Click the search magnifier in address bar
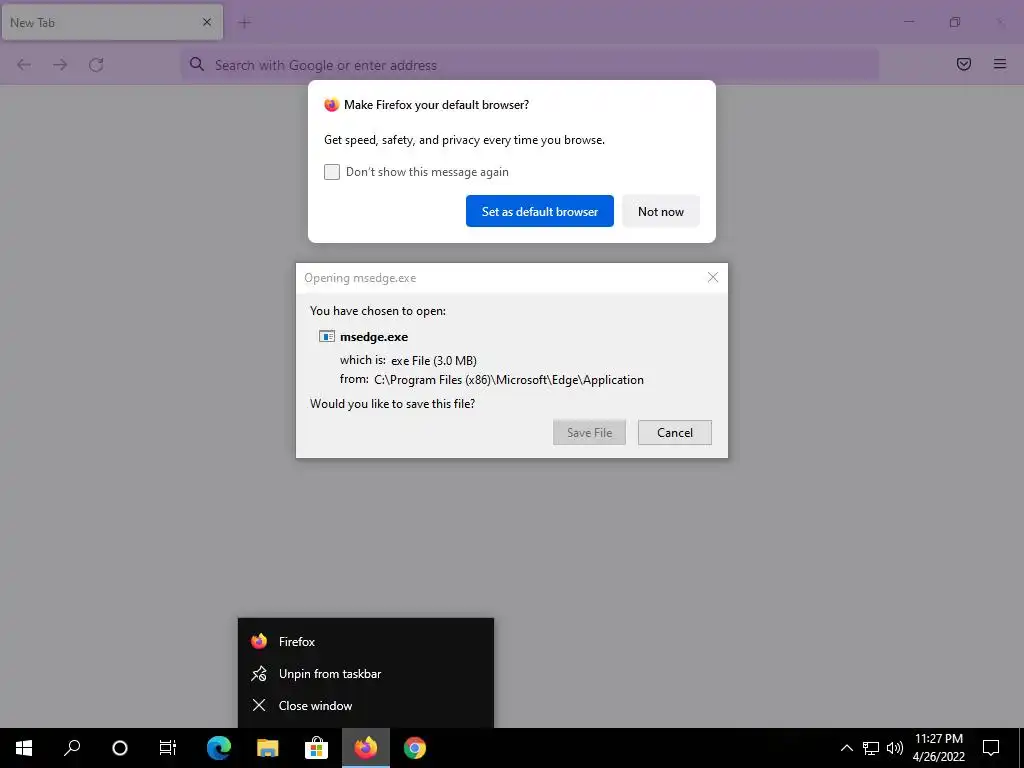 [x=197, y=64]
